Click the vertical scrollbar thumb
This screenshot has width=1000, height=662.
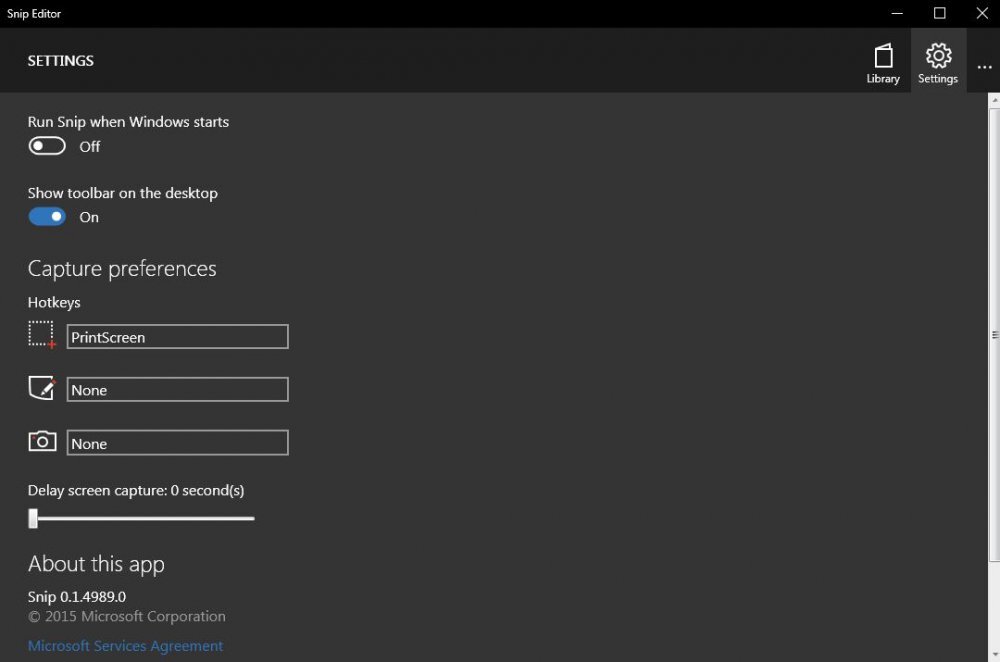point(994,334)
